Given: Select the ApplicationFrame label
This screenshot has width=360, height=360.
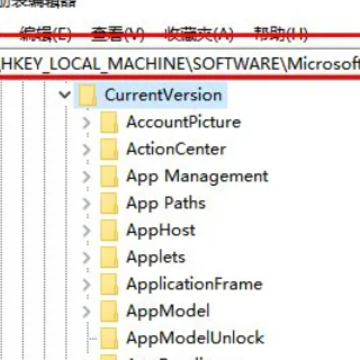Looking at the screenshot, I should [194, 284].
